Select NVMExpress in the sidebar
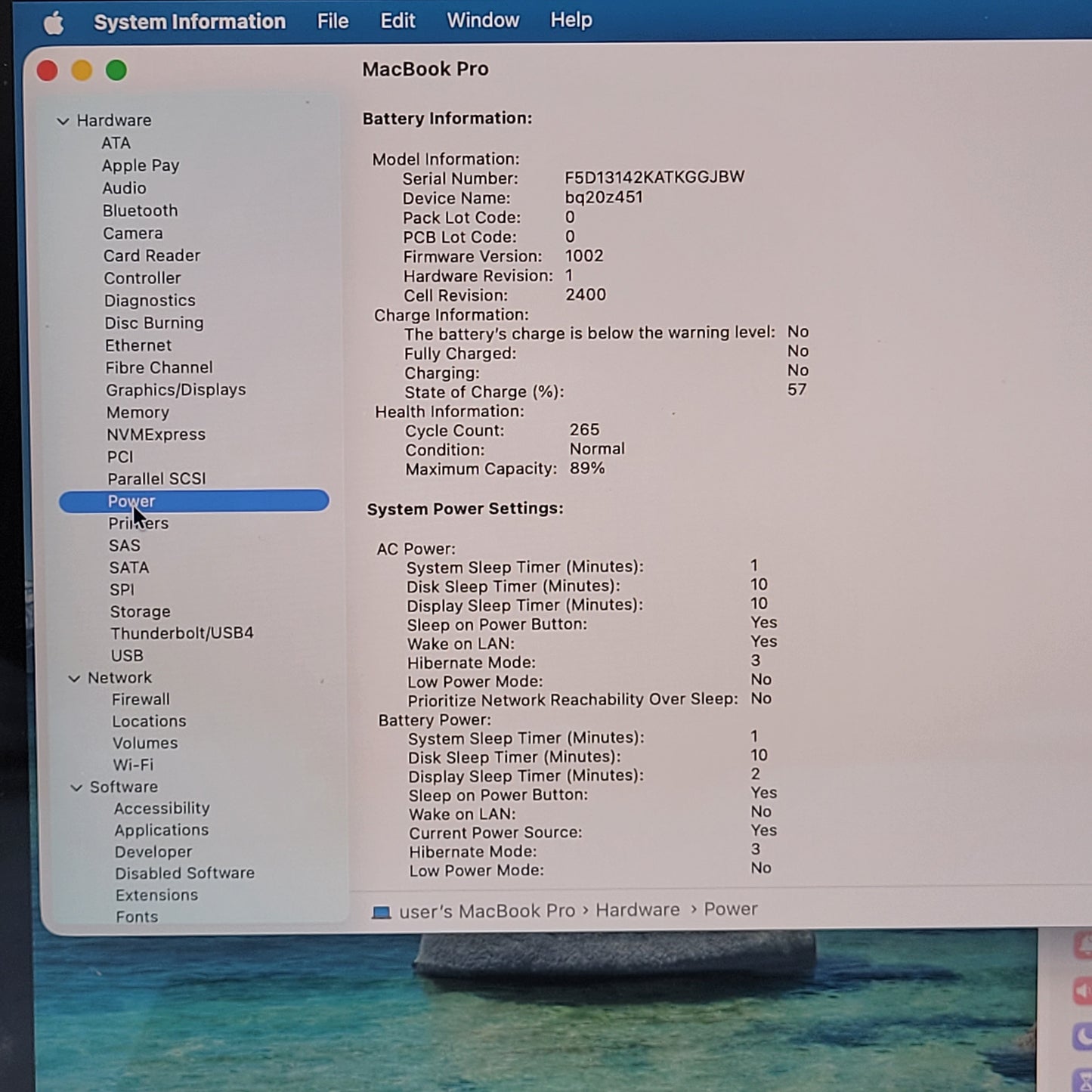Screen dimensions: 1092x1092 (156, 435)
